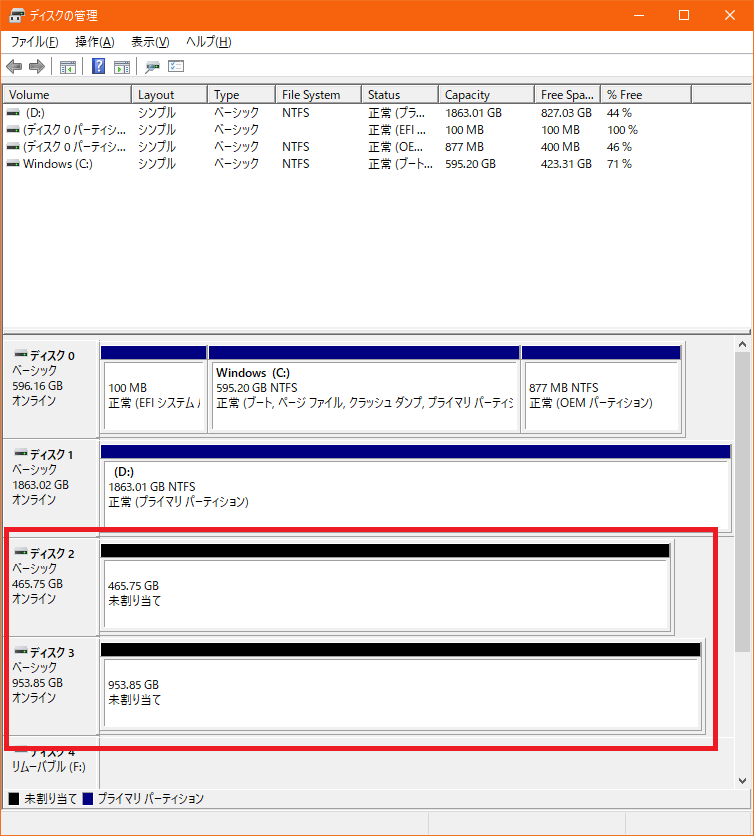Click the ディスク 2 disk icon
Viewport: 754px width, 836px height.
21,552
